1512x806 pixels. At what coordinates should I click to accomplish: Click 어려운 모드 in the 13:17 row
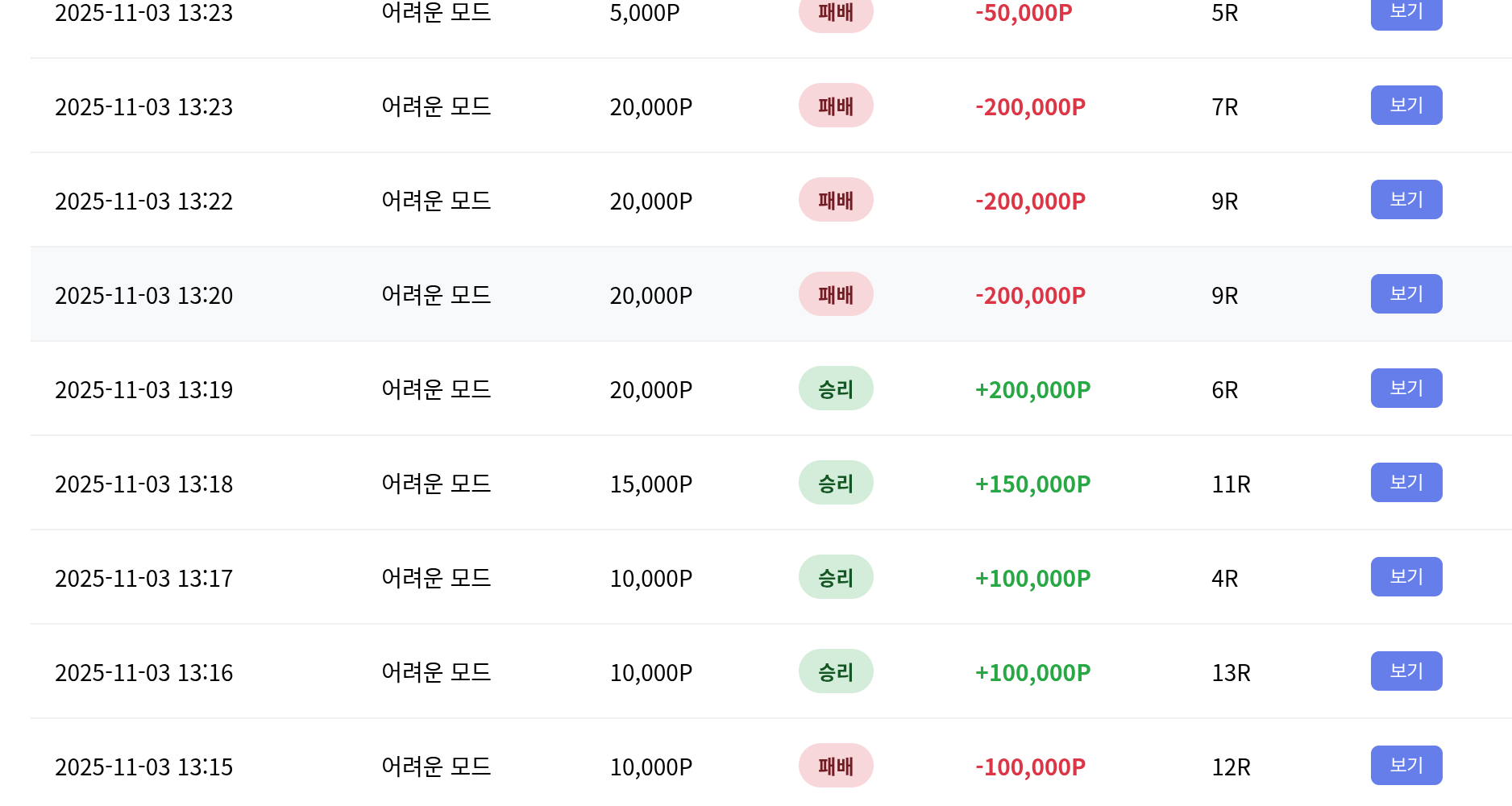[436, 578]
